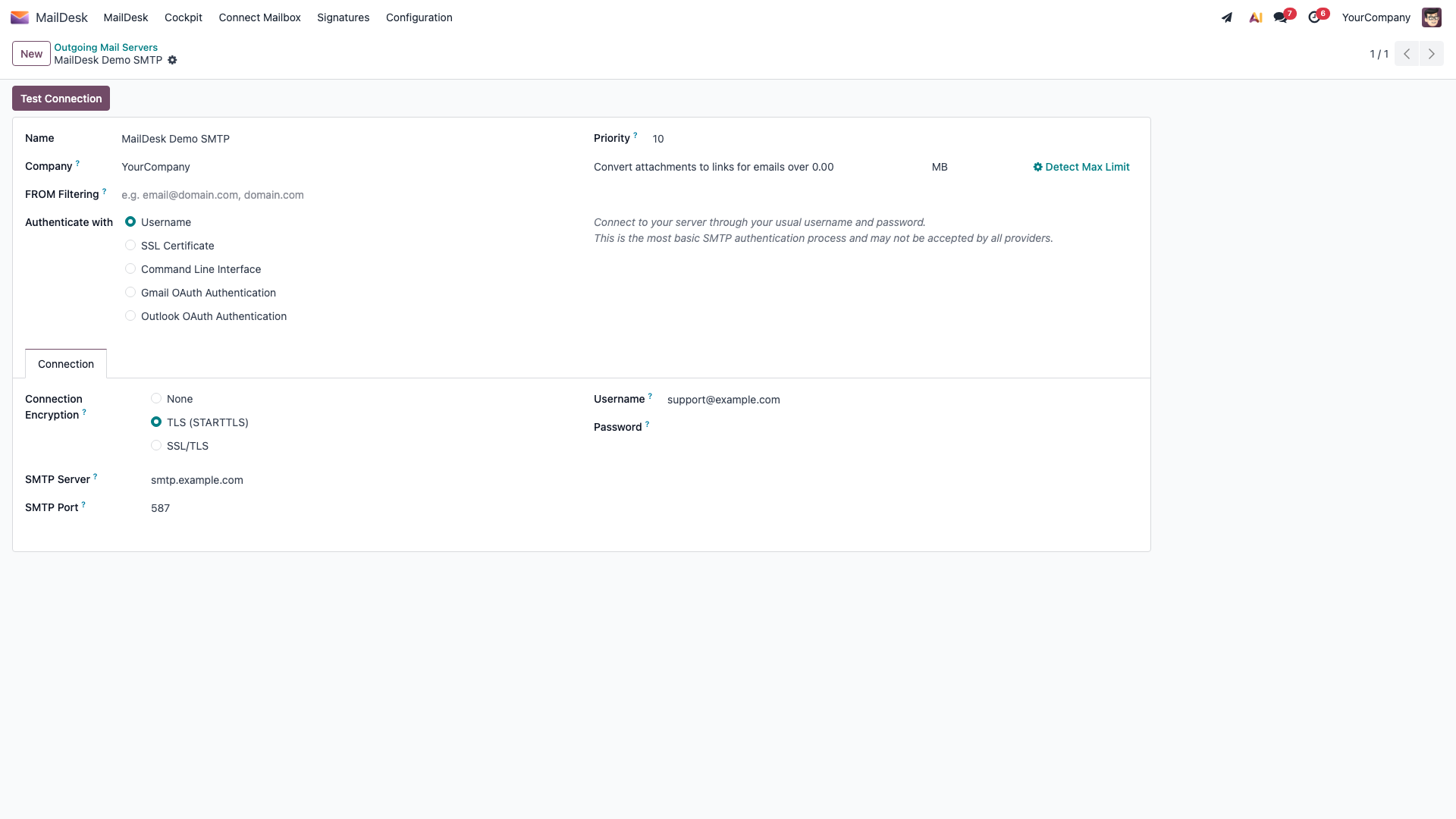The height and width of the screenshot is (819, 1456).
Task: Click Detect Max Limit link
Action: (1081, 167)
